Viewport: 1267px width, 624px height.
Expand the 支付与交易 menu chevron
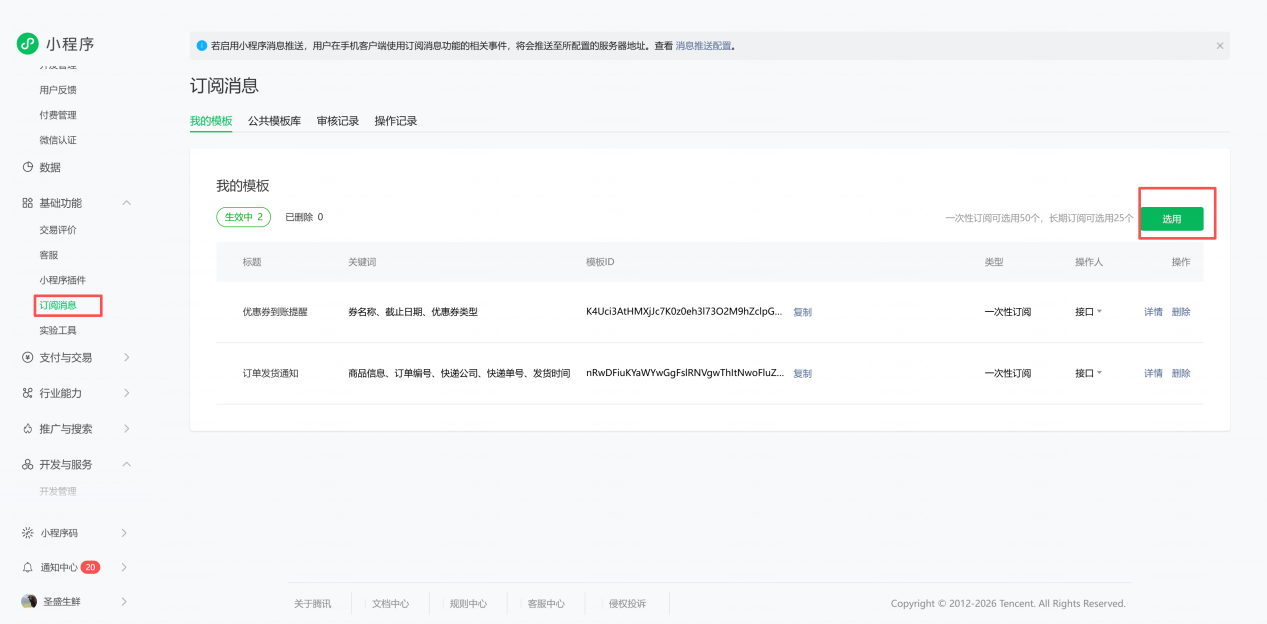coord(126,357)
